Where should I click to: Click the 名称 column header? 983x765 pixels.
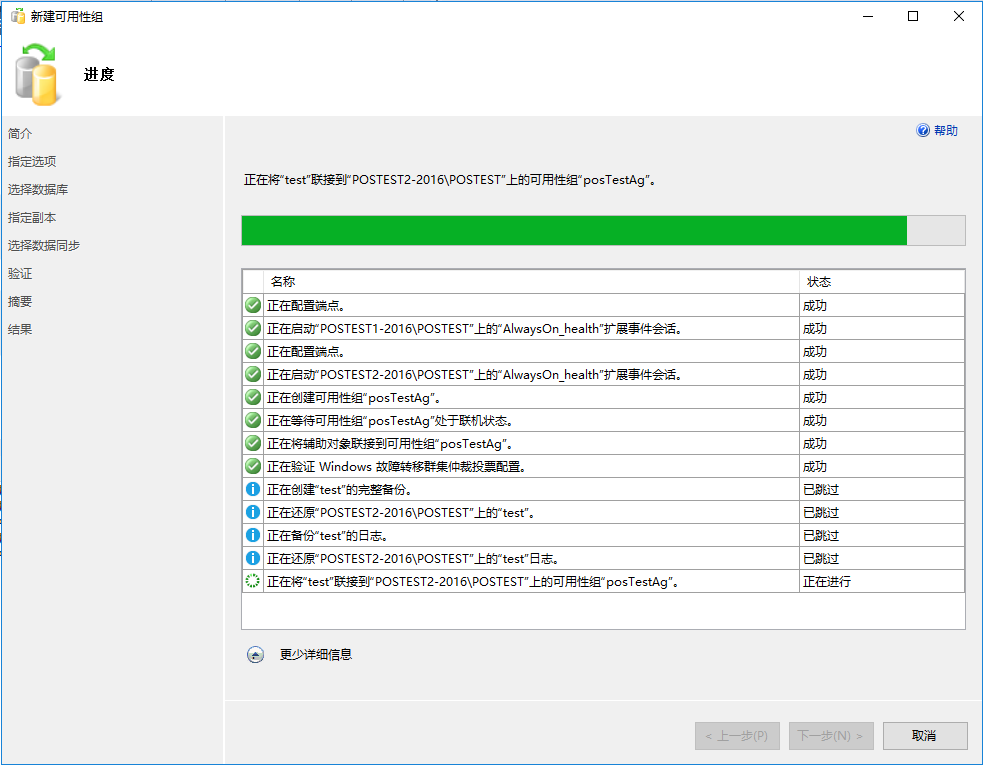click(x=532, y=282)
